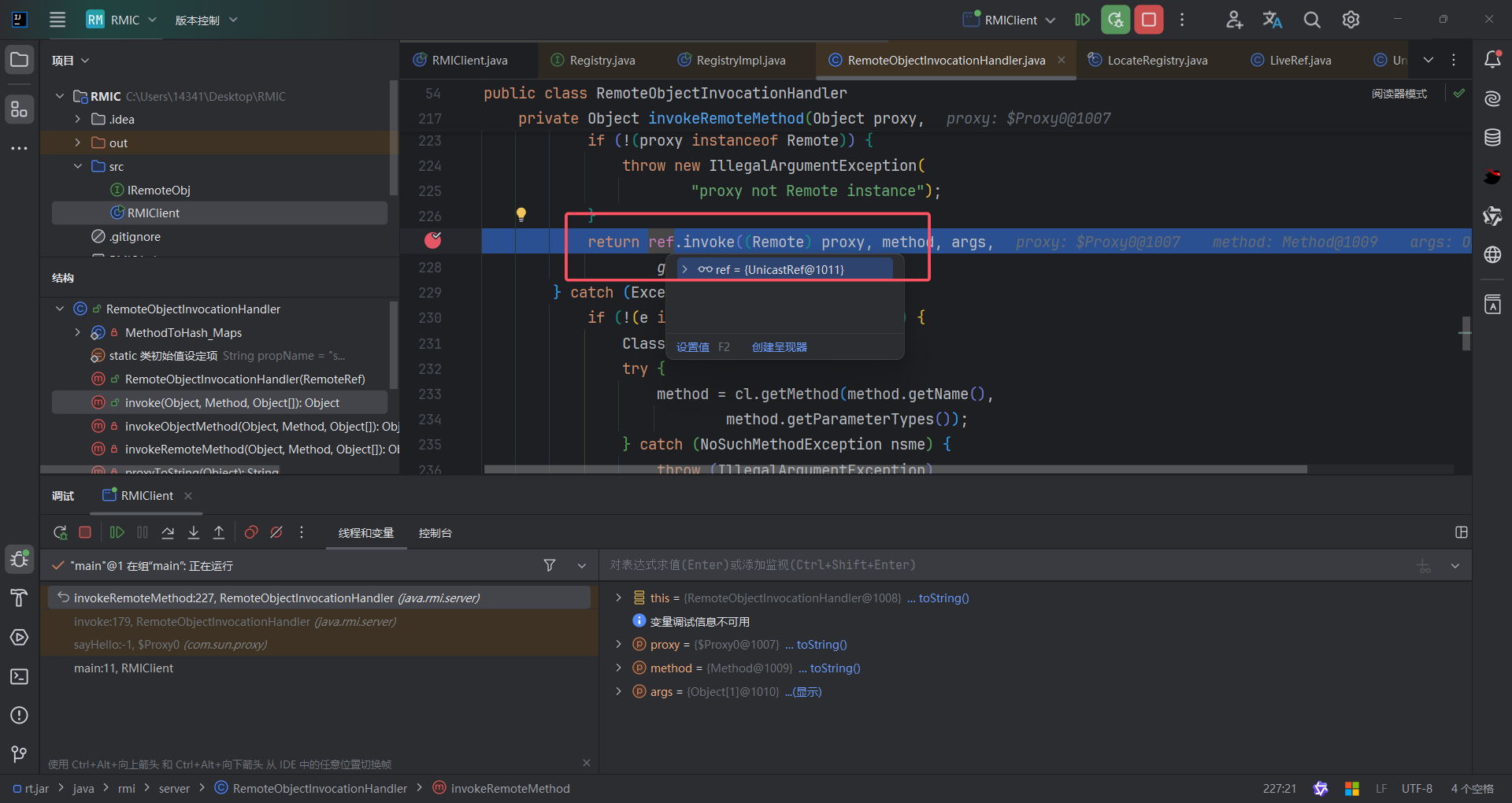Image resolution: width=1512 pixels, height=803 pixels.
Task: Expand ref = {UnicastRef@1011} node
Action: tap(684, 269)
